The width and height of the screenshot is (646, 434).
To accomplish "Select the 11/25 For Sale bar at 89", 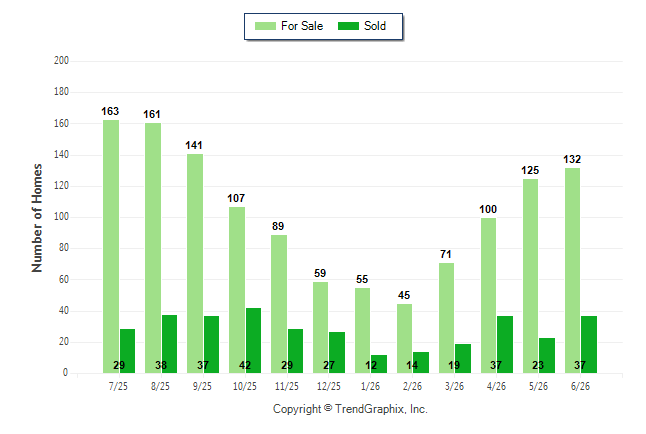I will pos(279,304).
